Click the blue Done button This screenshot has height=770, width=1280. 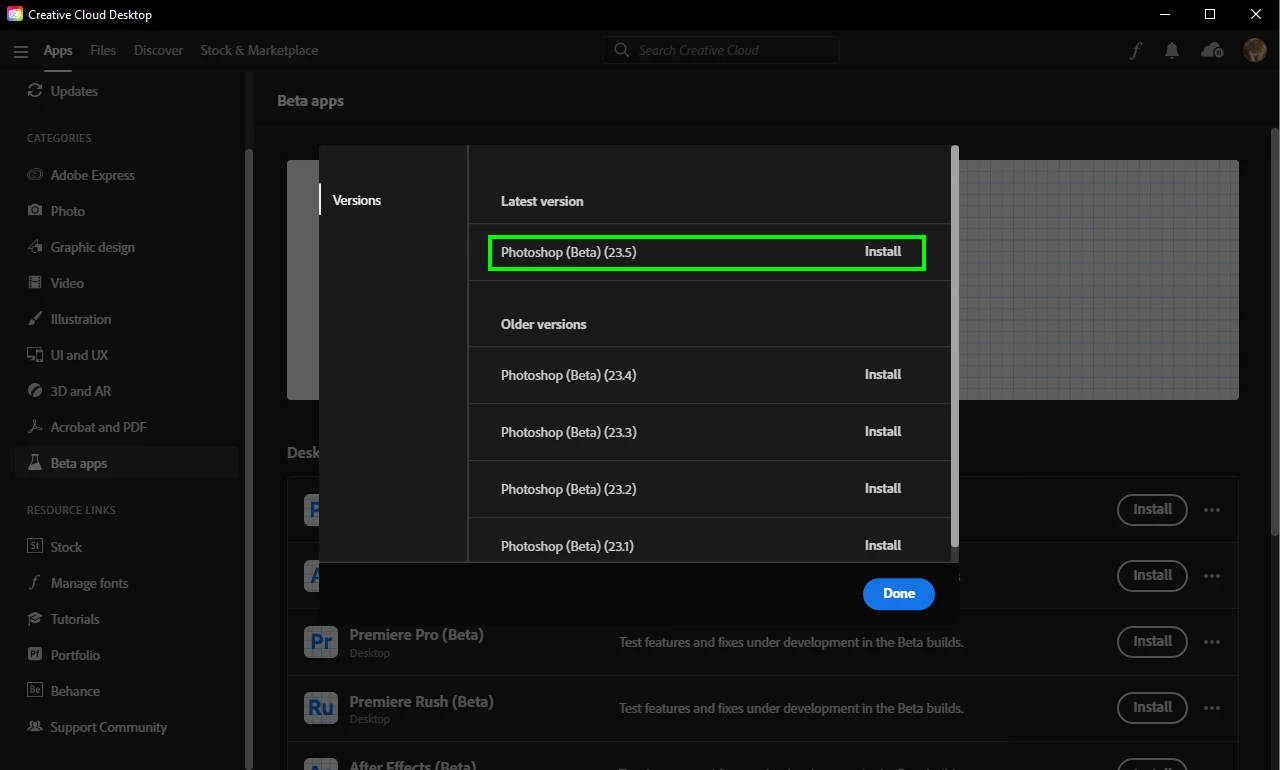pyautogui.click(x=899, y=594)
